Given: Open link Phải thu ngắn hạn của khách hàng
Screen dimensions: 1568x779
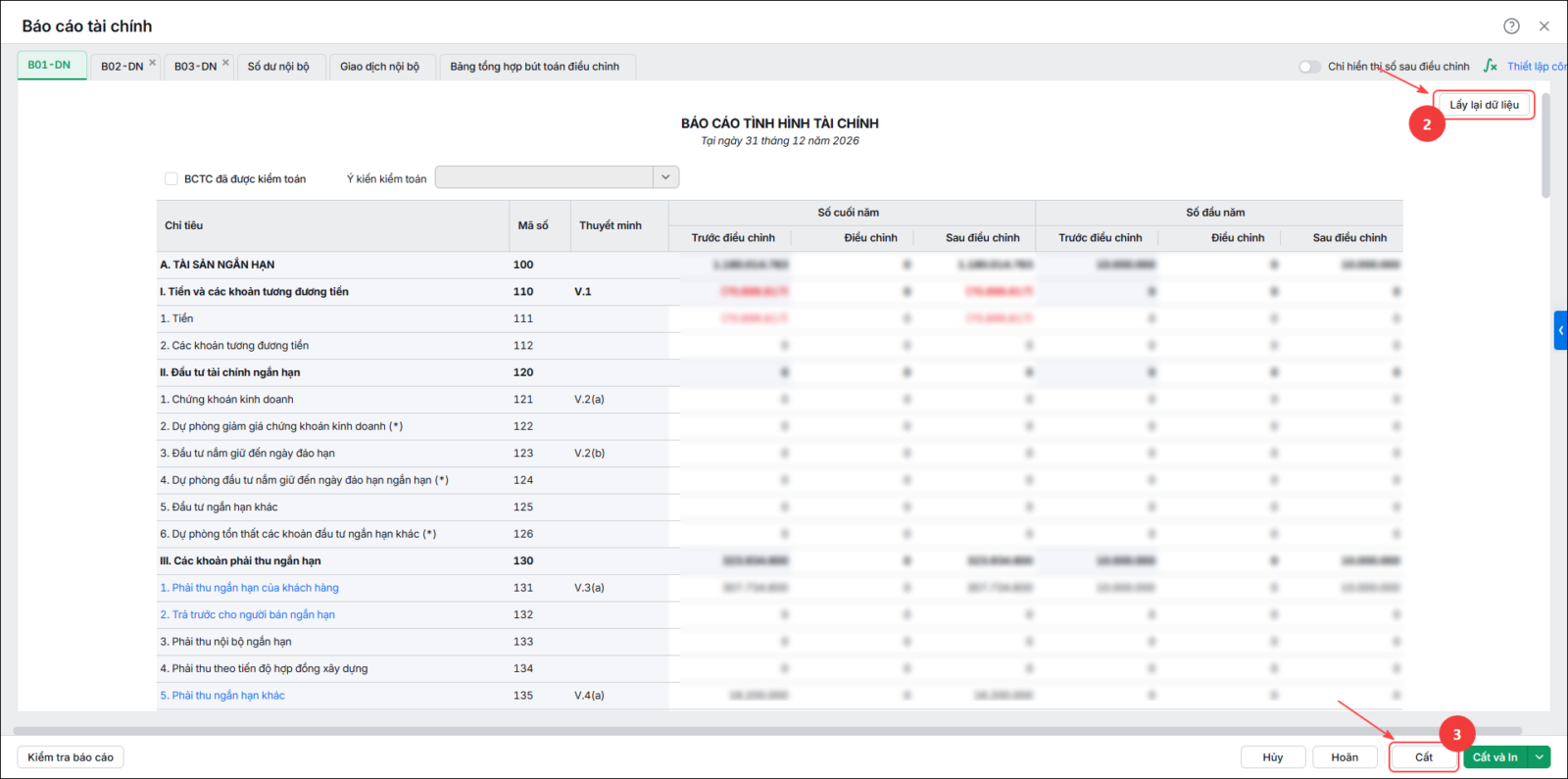Looking at the screenshot, I should tap(250, 588).
